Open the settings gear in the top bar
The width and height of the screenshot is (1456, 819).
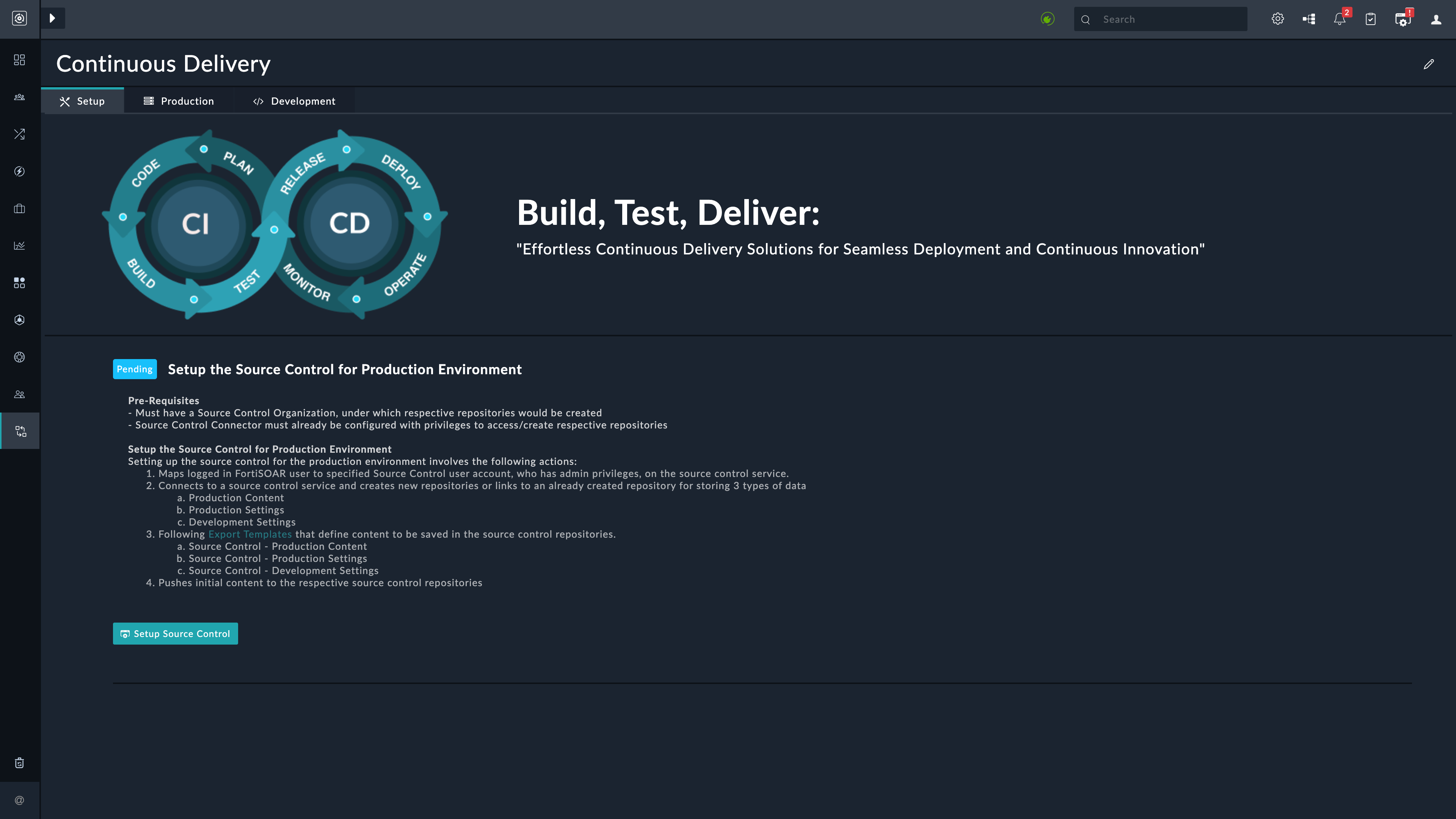pos(1277,19)
